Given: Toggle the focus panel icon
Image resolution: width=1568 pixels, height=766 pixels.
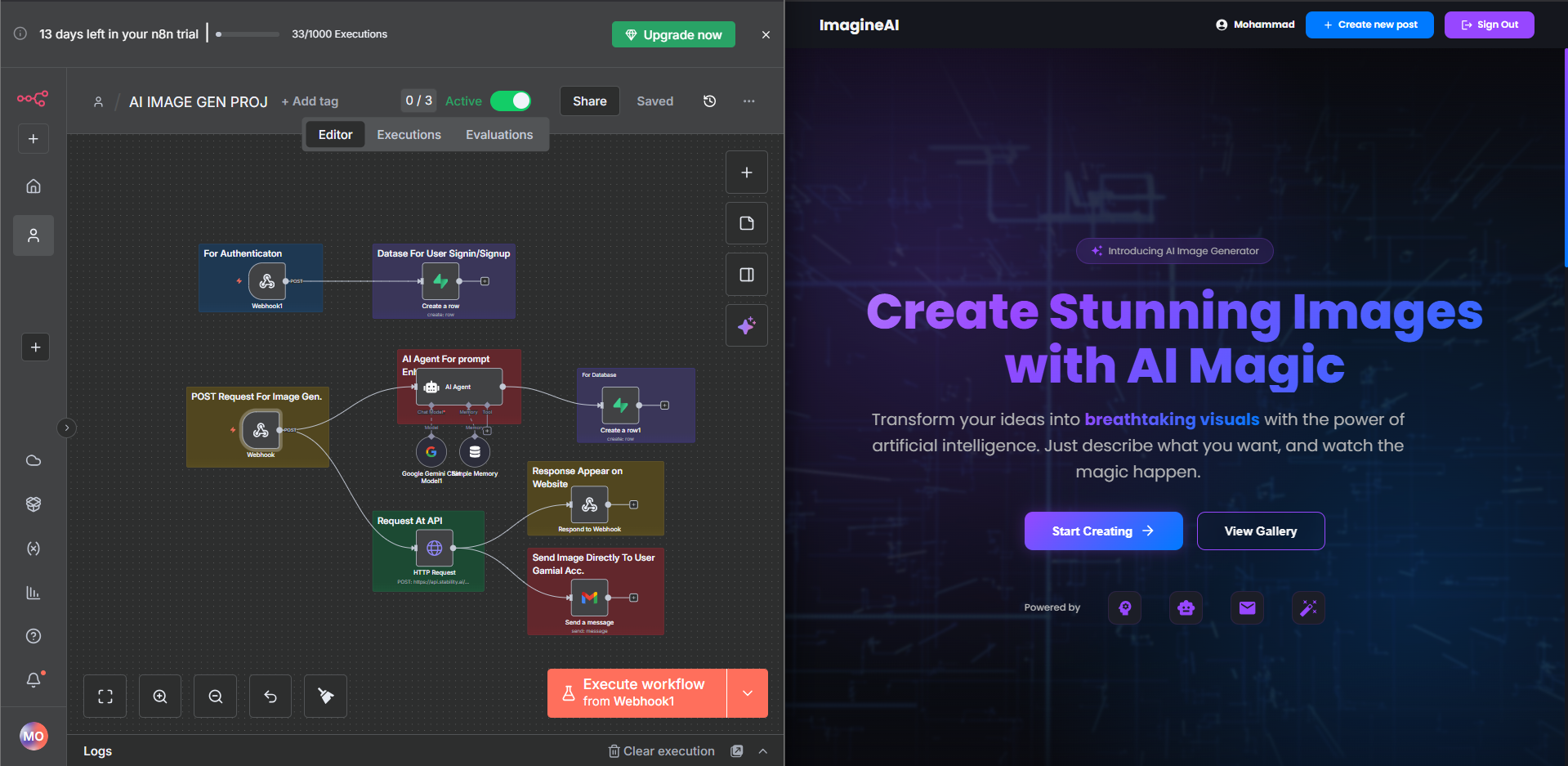Looking at the screenshot, I should tap(746, 275).
